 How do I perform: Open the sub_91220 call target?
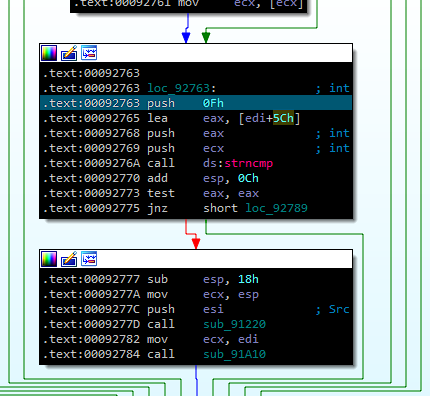click(235, 324)
